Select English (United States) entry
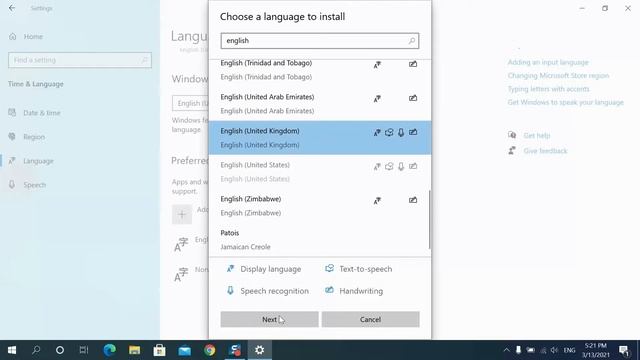Image resolution: width=640 pixels, height=360 pixels. [320, 171]
